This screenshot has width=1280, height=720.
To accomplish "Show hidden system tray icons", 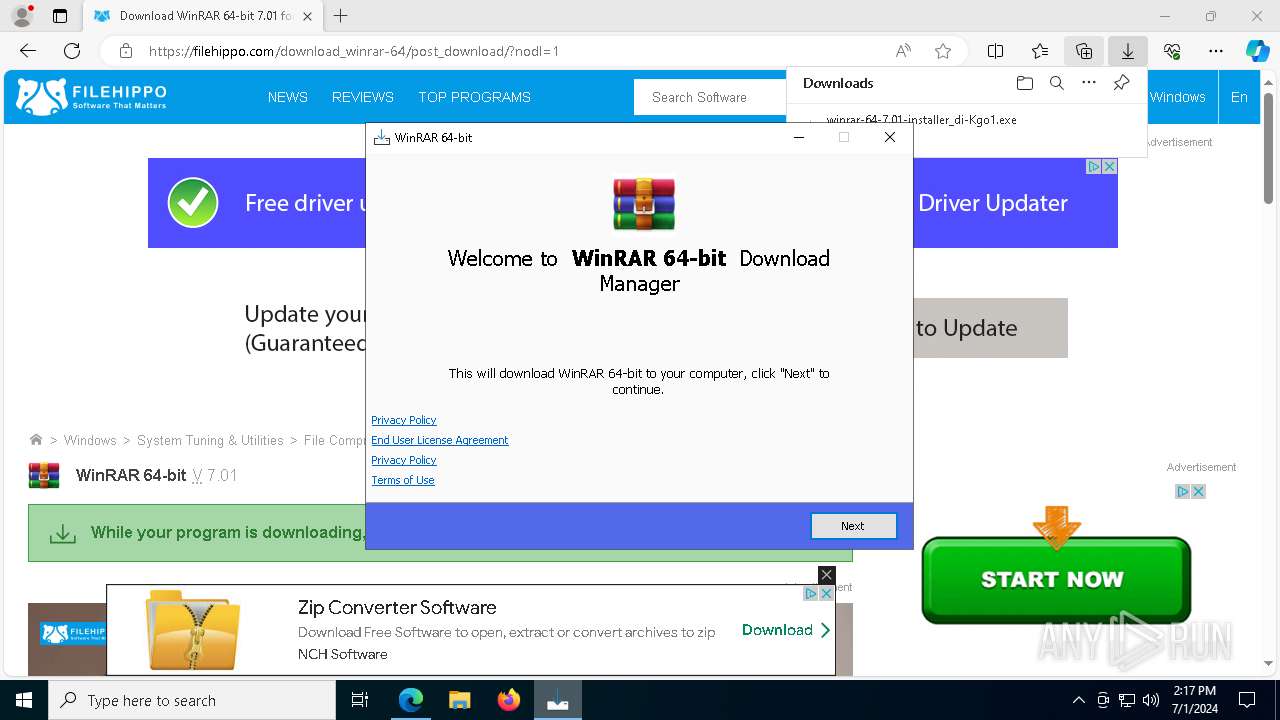I will click(x=1078, y=701).
